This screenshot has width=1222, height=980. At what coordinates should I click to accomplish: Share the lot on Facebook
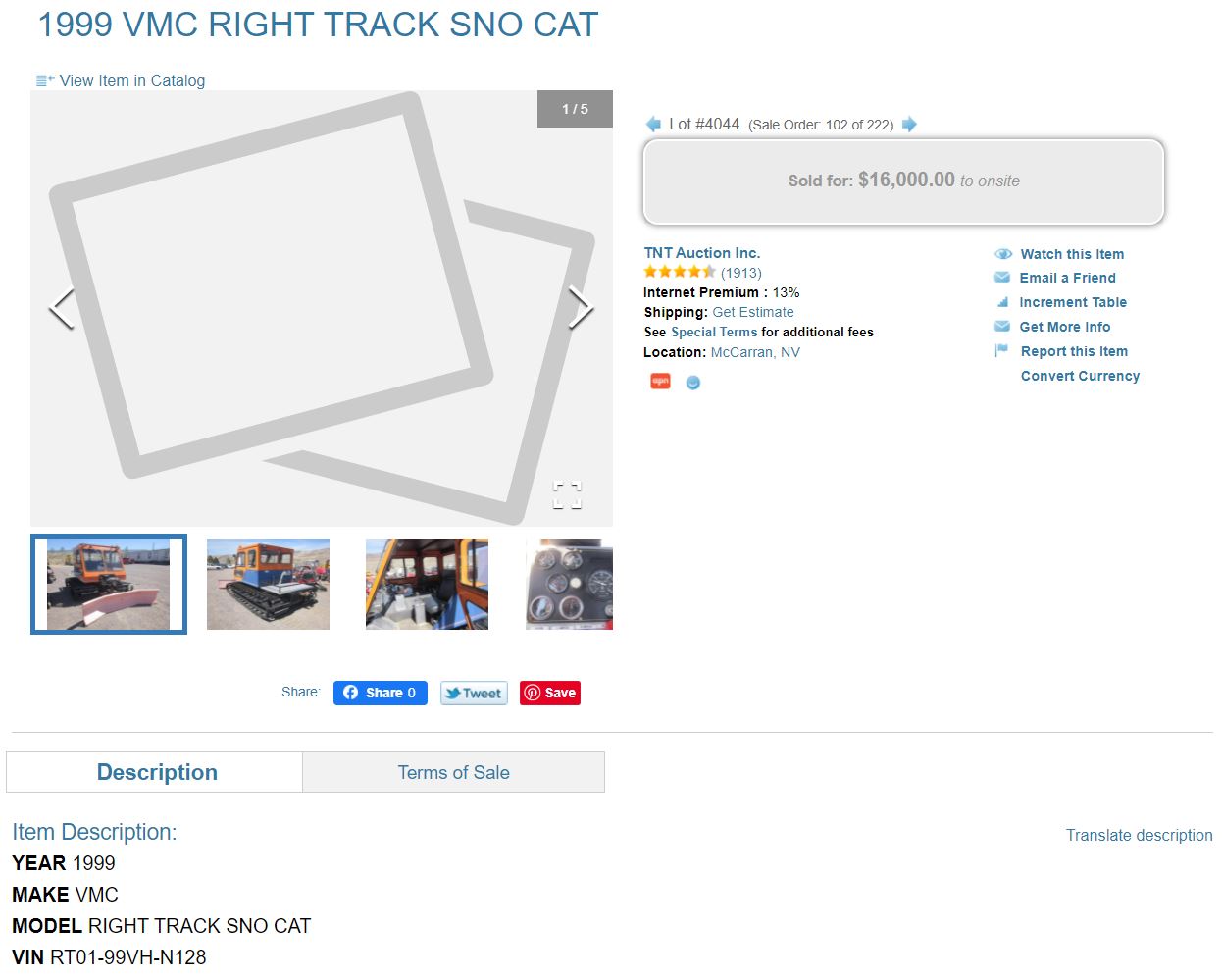pyautogui.click(x=381, y=693)
